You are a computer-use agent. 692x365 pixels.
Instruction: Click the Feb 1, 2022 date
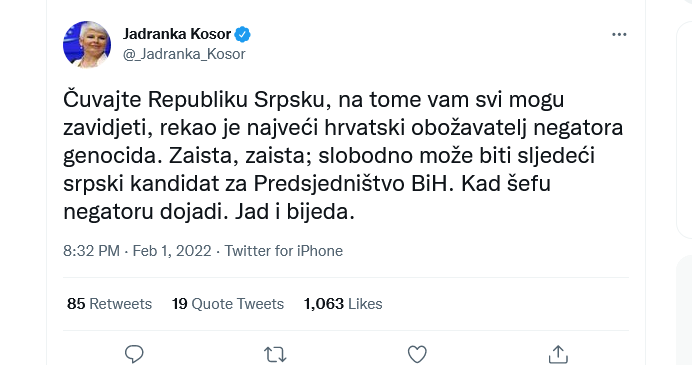click(172, 251)
